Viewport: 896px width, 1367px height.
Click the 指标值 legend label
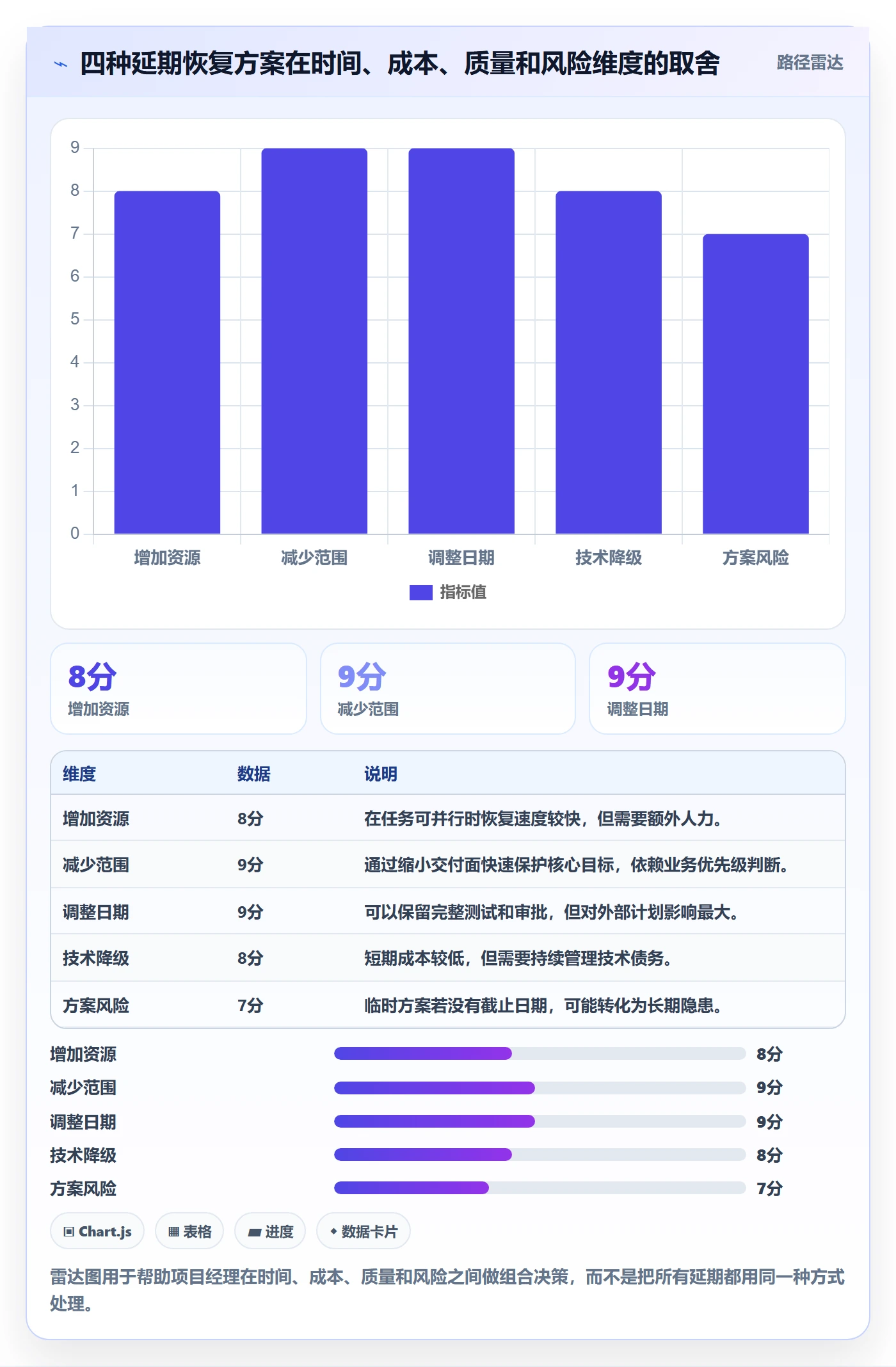coord(463,593)
